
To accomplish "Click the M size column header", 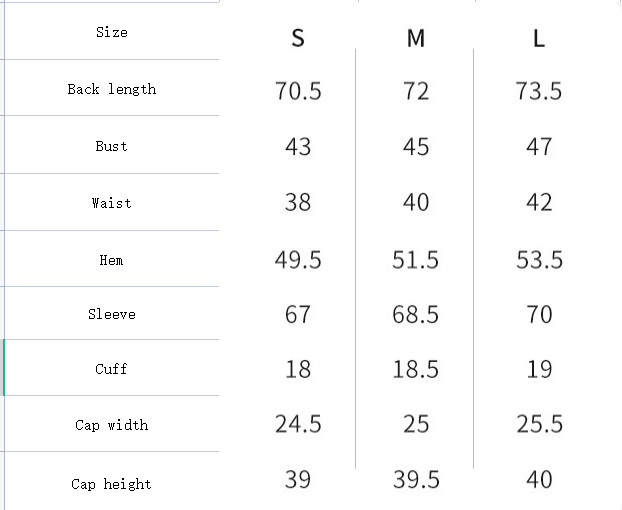I will click(416, 39).
